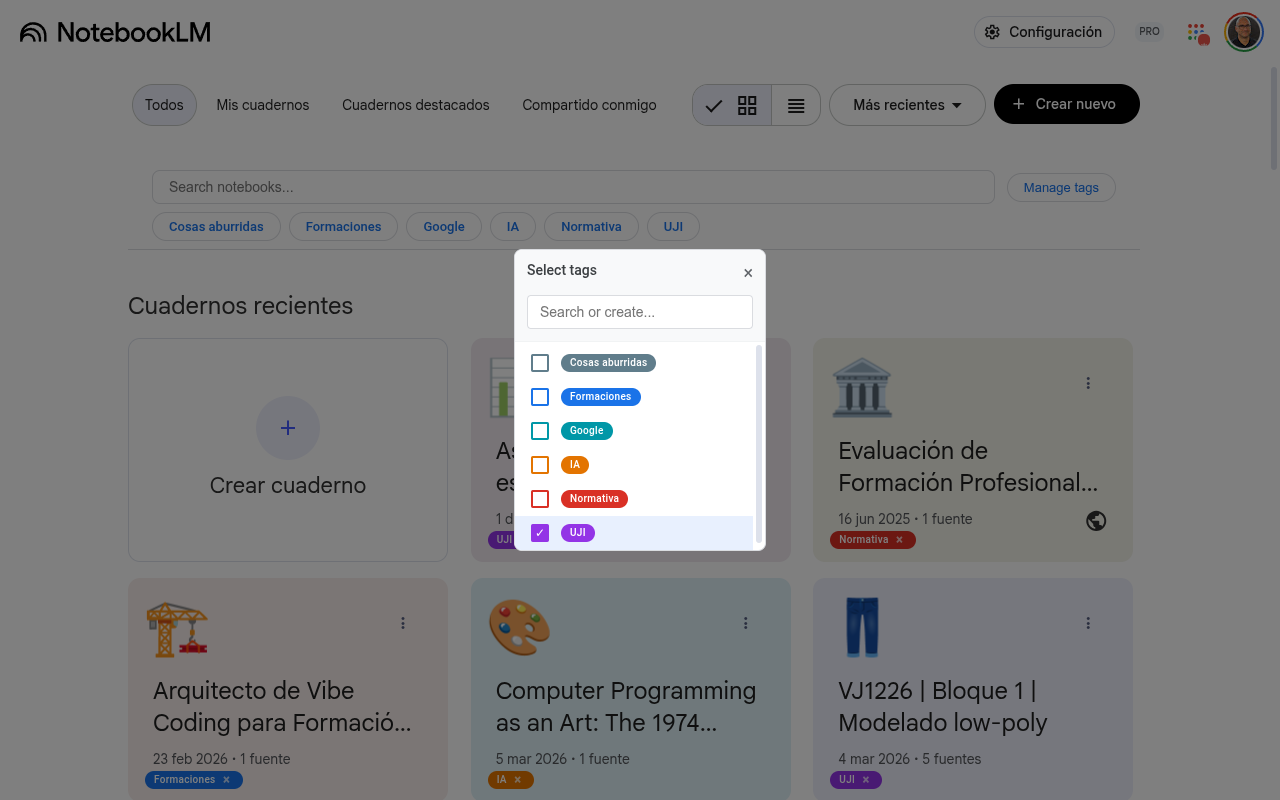Click the Configuración gear button
Image resolution: width=1280 pixels, height=800 pixels.
(1044, 32)
